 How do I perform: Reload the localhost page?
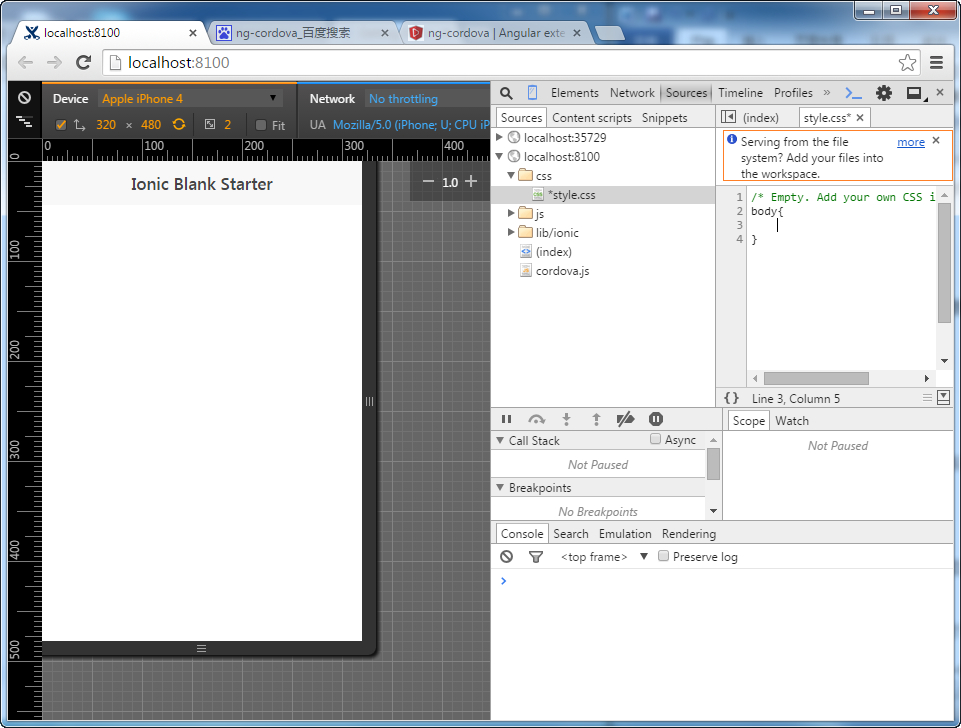(83, 62)
